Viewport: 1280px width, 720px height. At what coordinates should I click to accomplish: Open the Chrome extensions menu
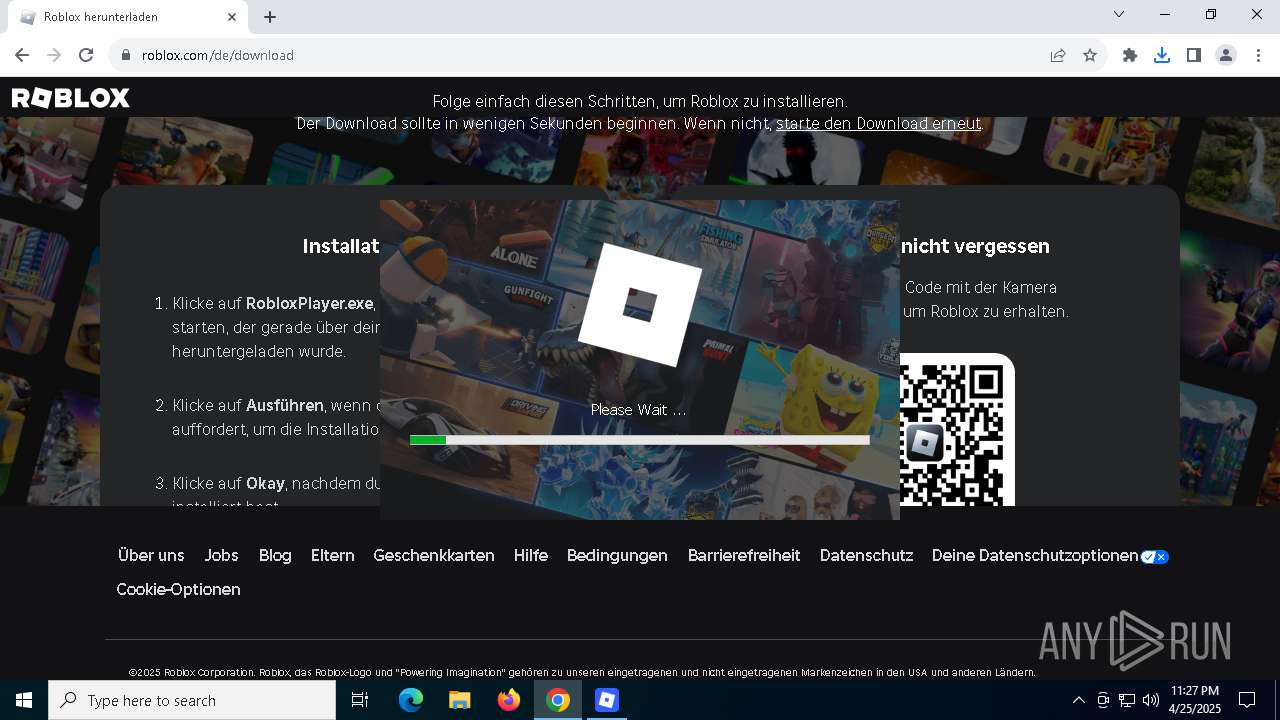[x=1130, y=55]
